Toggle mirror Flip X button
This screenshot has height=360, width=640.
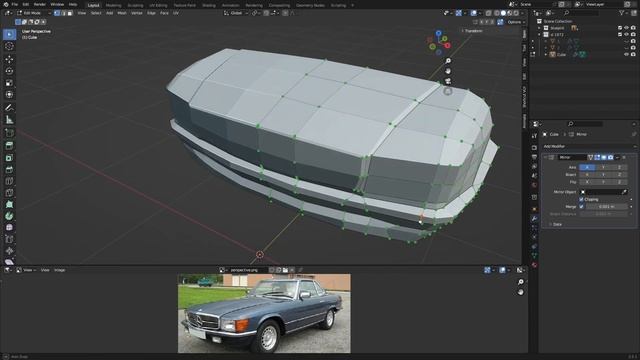[x=587, y=182]
